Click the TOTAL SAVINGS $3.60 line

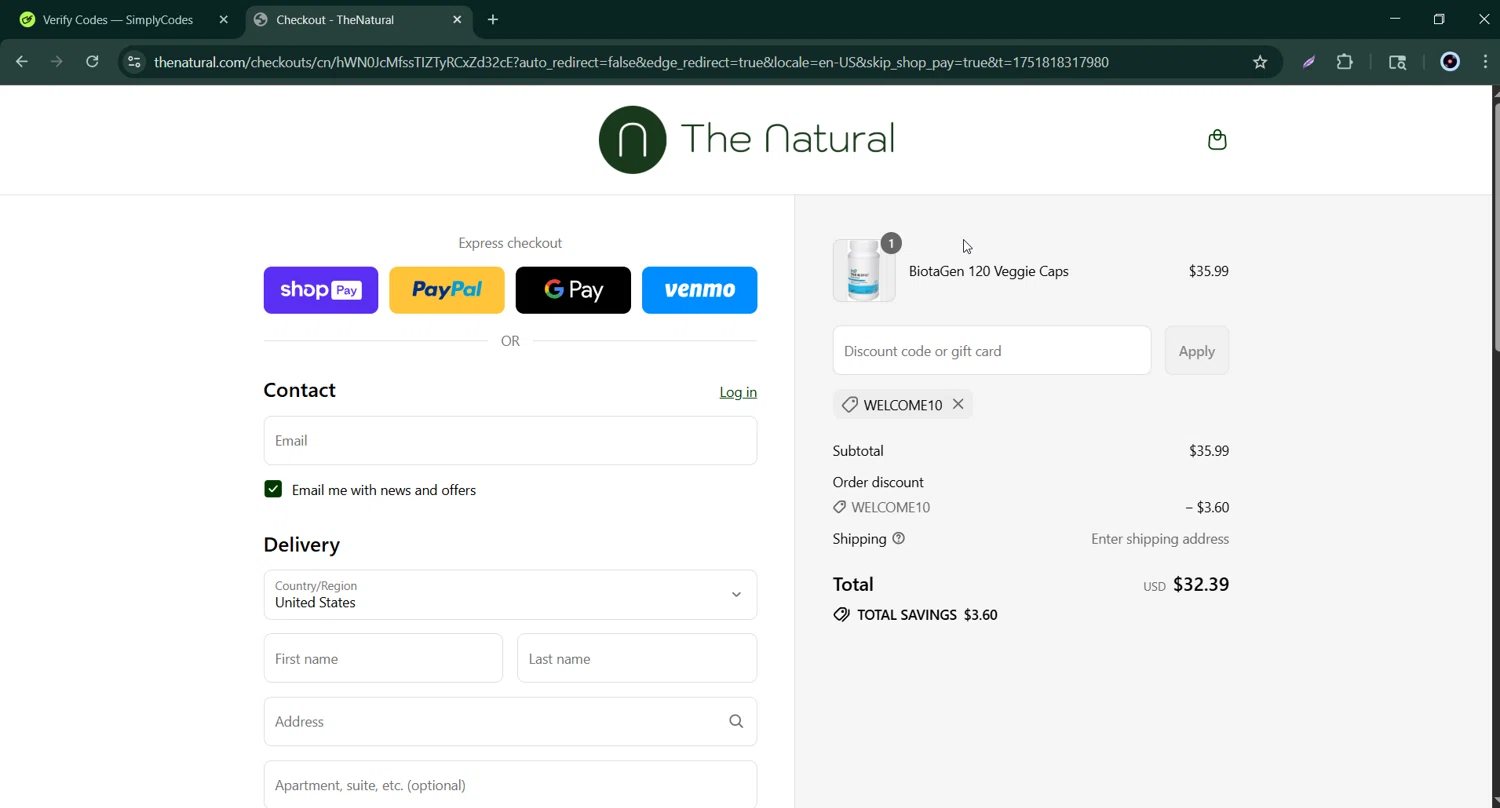tap(915, 615)
